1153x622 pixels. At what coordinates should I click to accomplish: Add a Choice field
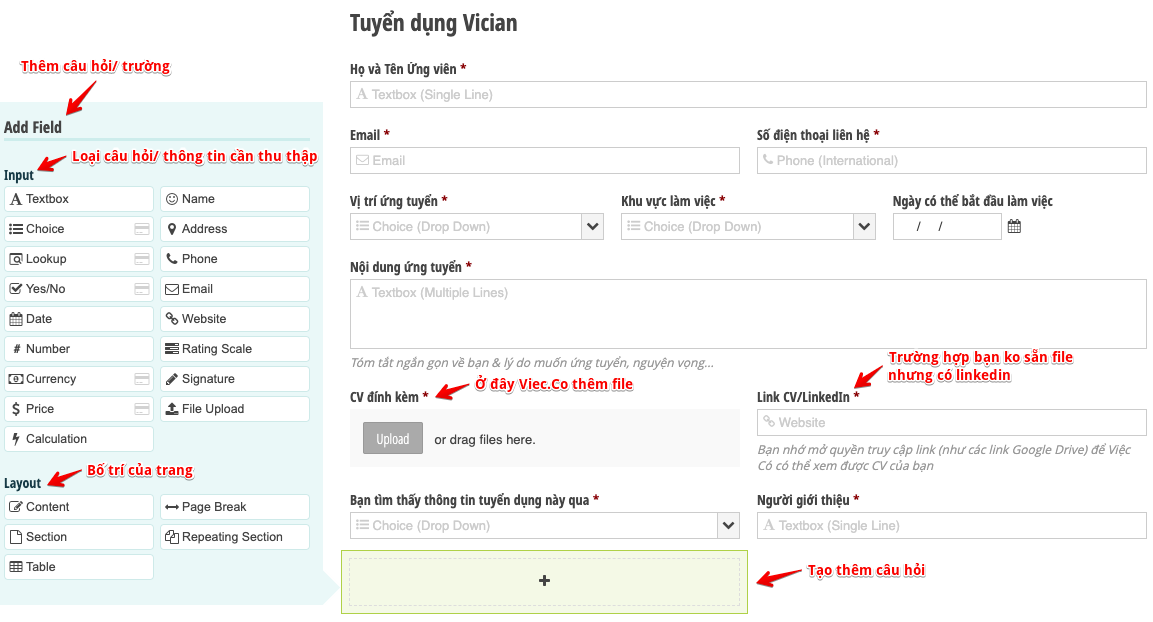(x=79, y=229)
